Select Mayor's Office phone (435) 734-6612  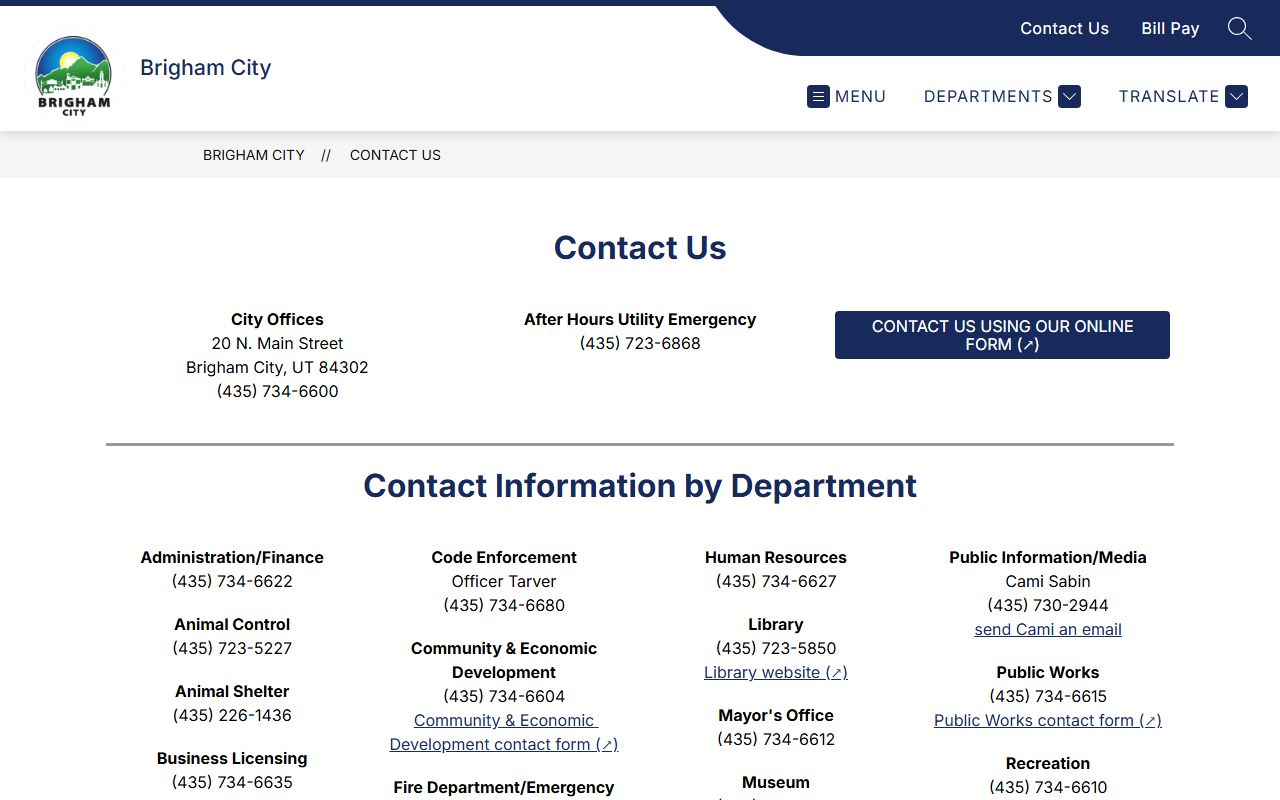[x=776, y=739]
